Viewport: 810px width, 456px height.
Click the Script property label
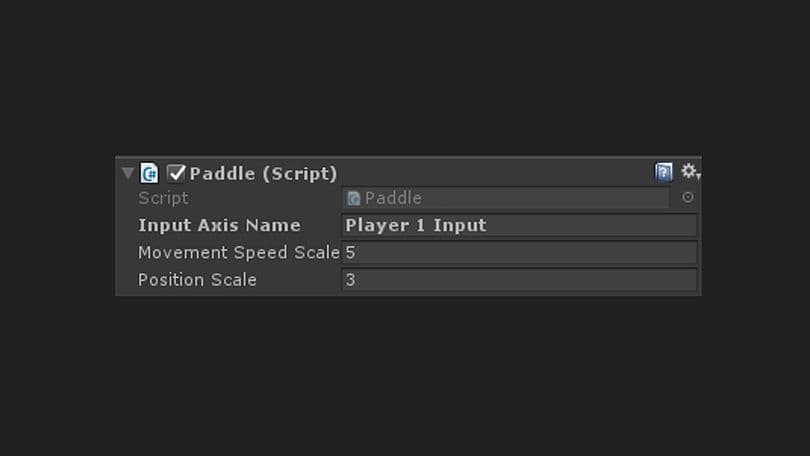tap(163, 198)
